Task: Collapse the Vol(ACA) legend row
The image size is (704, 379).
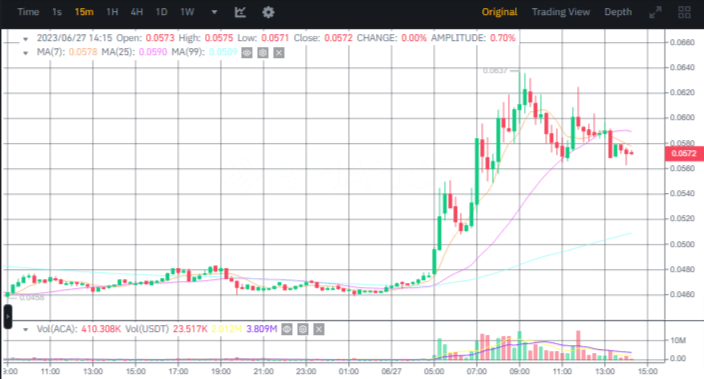Action: (x=26, y=330)
